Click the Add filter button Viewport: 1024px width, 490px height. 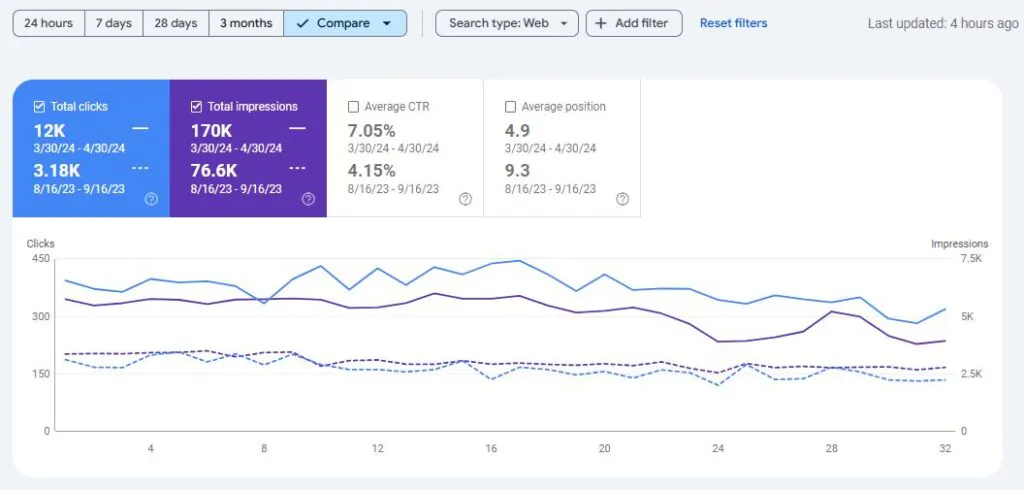tap(634, 24)
